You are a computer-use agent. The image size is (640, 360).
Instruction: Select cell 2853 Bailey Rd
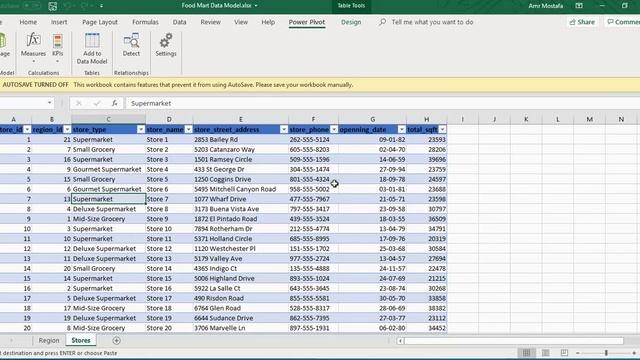[x=240, y=140]
